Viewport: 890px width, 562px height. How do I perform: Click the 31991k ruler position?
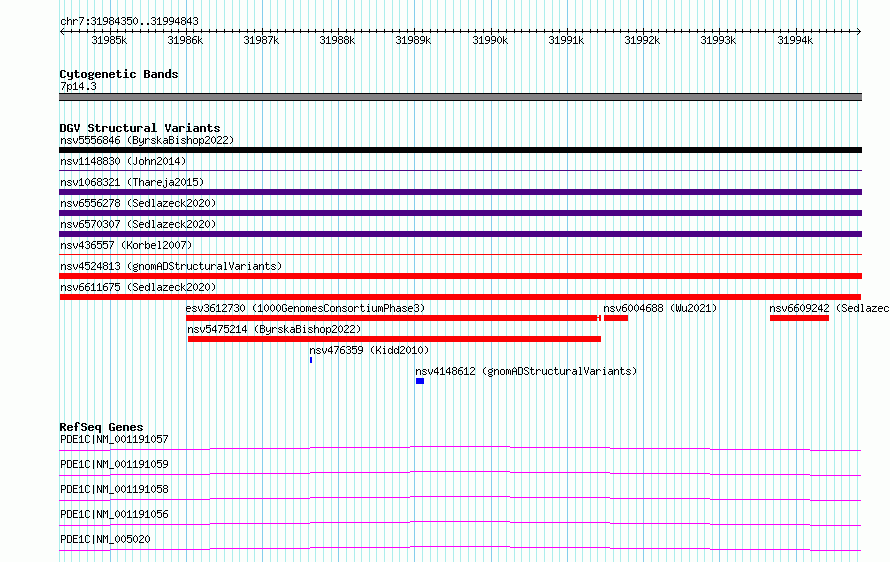(566, 40)
